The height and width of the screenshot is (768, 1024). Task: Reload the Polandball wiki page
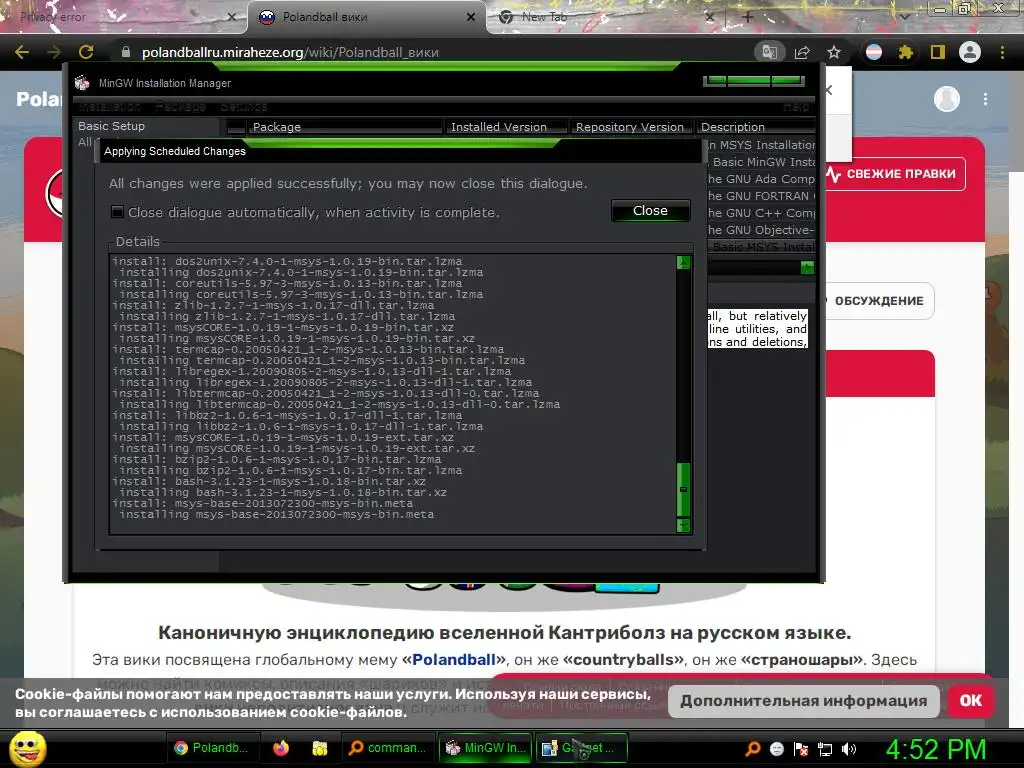[86, 52]
